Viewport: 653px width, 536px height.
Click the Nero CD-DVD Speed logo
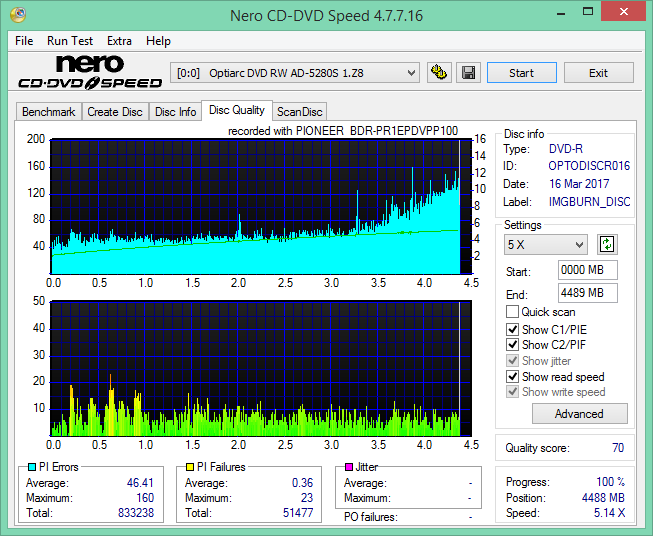90,72
